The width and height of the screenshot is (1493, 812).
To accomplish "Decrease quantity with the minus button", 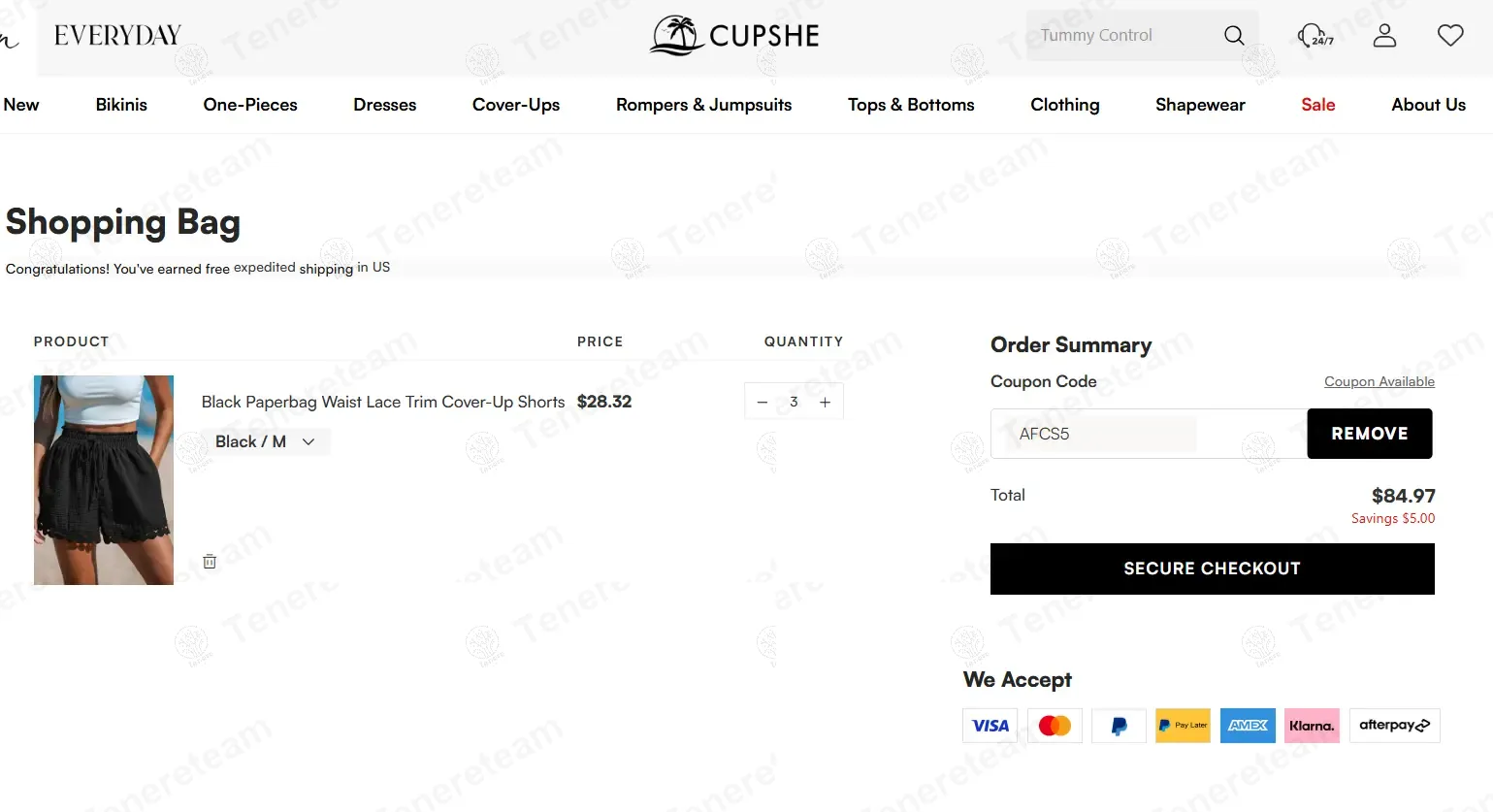I will click(763, 402).
